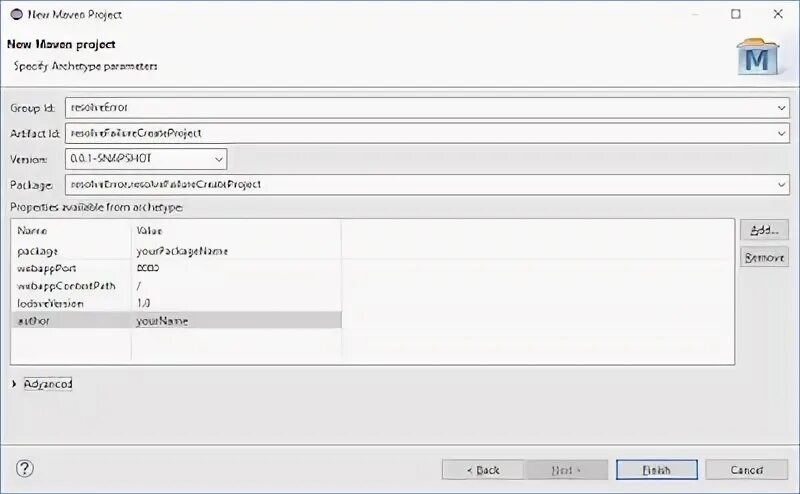Go to previous step with Back
Screen dimensions: 800x494
pos(483,470)
